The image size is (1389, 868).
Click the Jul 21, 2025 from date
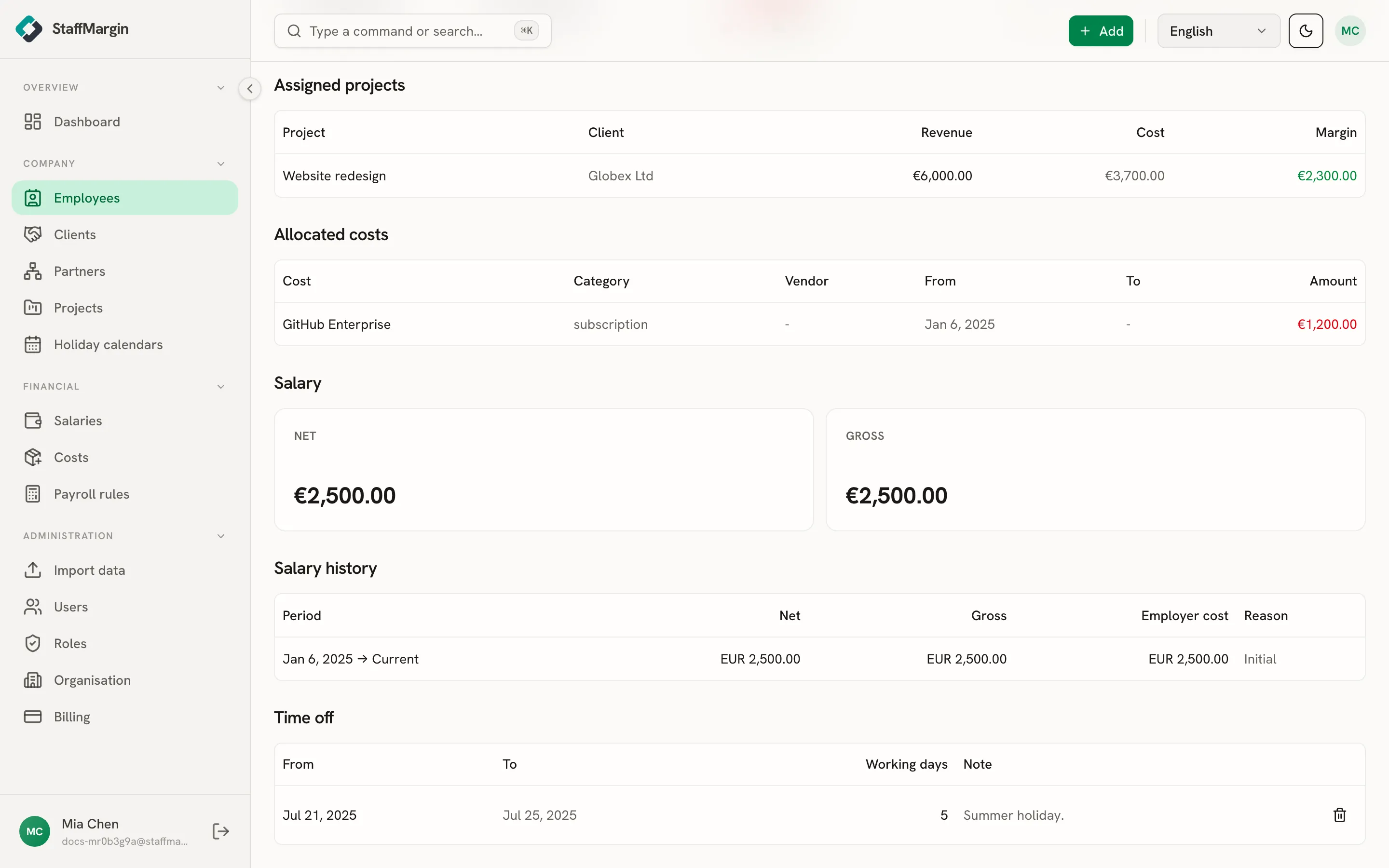click(x=319, y=815)
